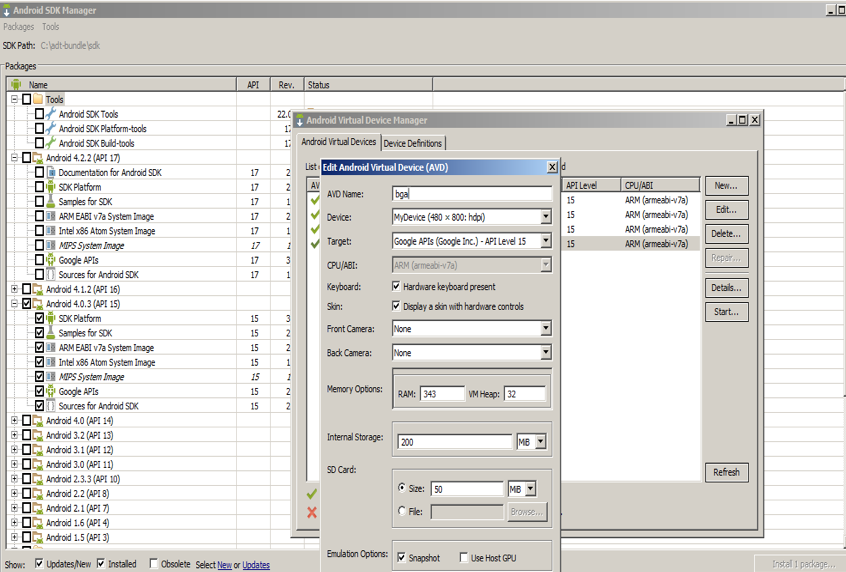Sort packages by the Status column header
The image size is (846, 572).
pyautogui.click(x=368, y=85)
